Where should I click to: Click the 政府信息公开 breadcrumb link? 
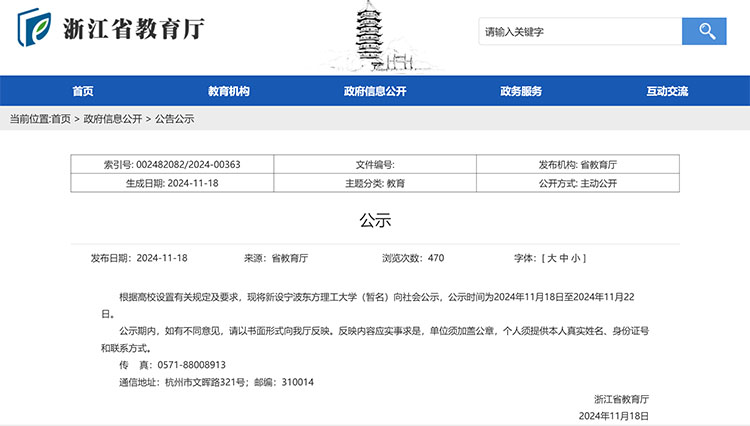(113, 119)
